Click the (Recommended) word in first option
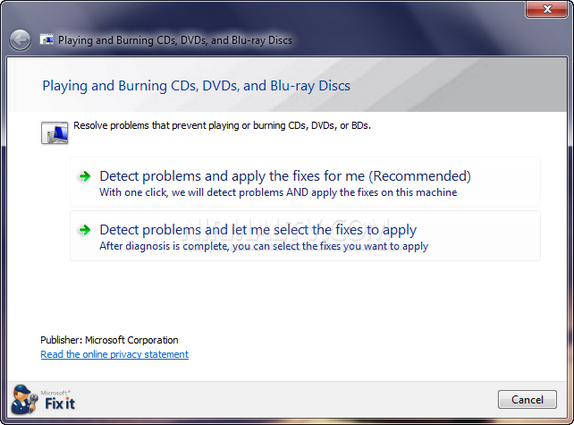 [420, 176]
